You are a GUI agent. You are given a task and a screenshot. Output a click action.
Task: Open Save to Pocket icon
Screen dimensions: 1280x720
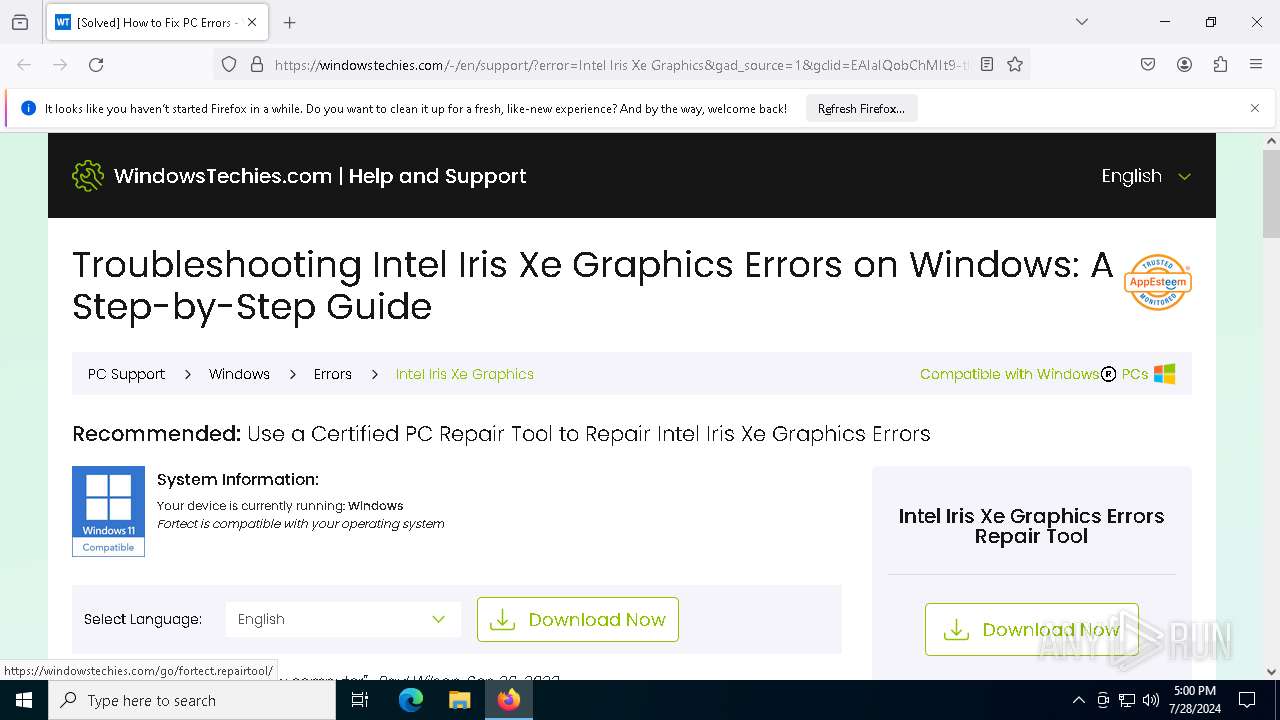1148,64
